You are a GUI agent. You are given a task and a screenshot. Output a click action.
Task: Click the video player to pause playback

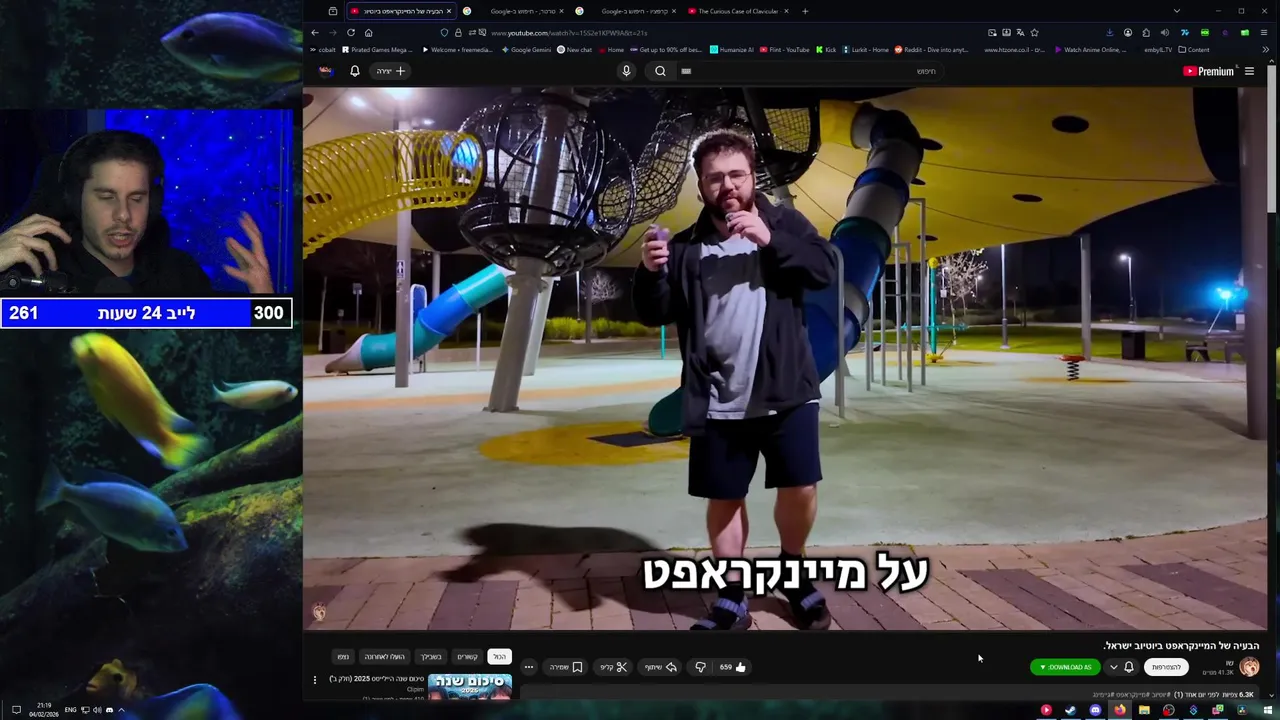785,358
